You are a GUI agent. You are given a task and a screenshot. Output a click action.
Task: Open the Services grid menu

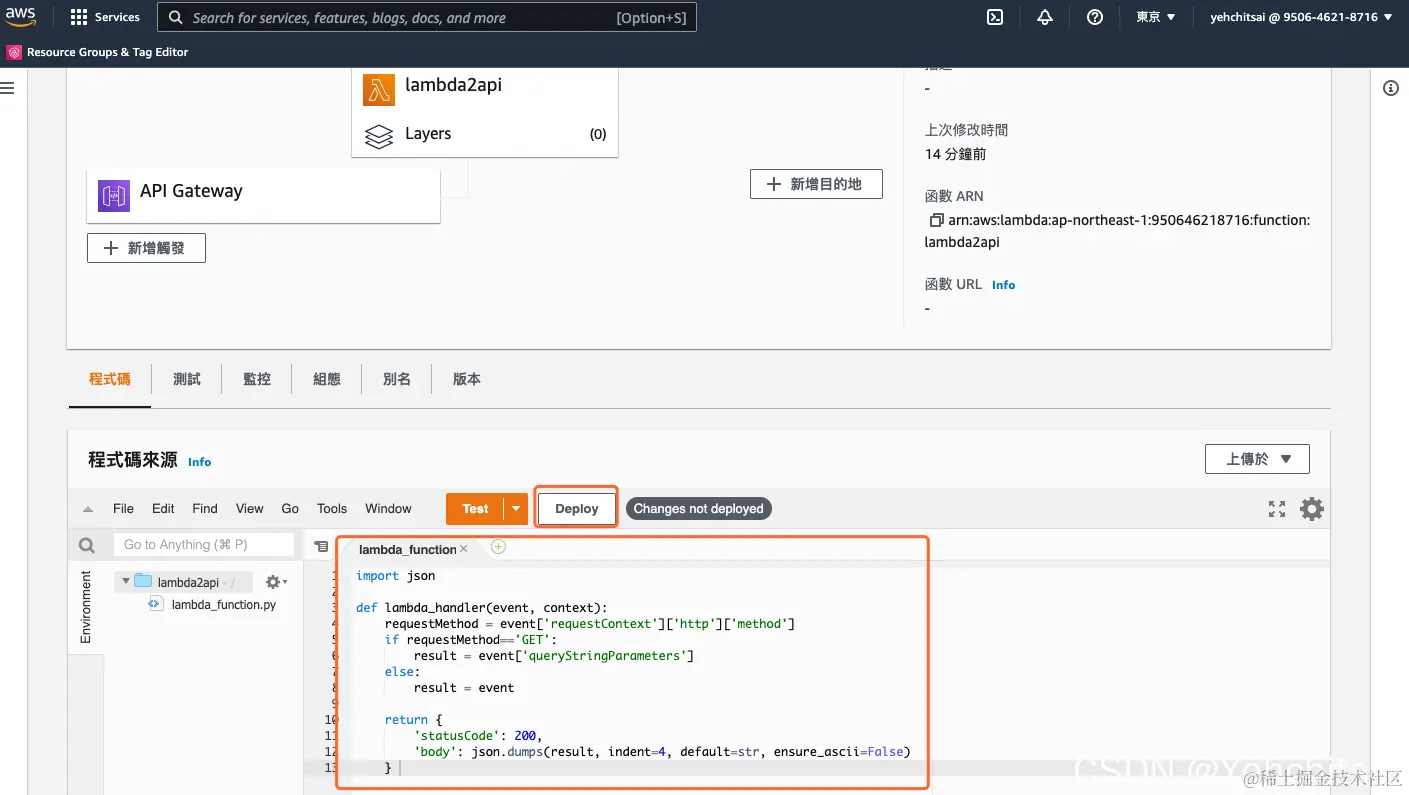pyautogui.click(x=105, y=17)
